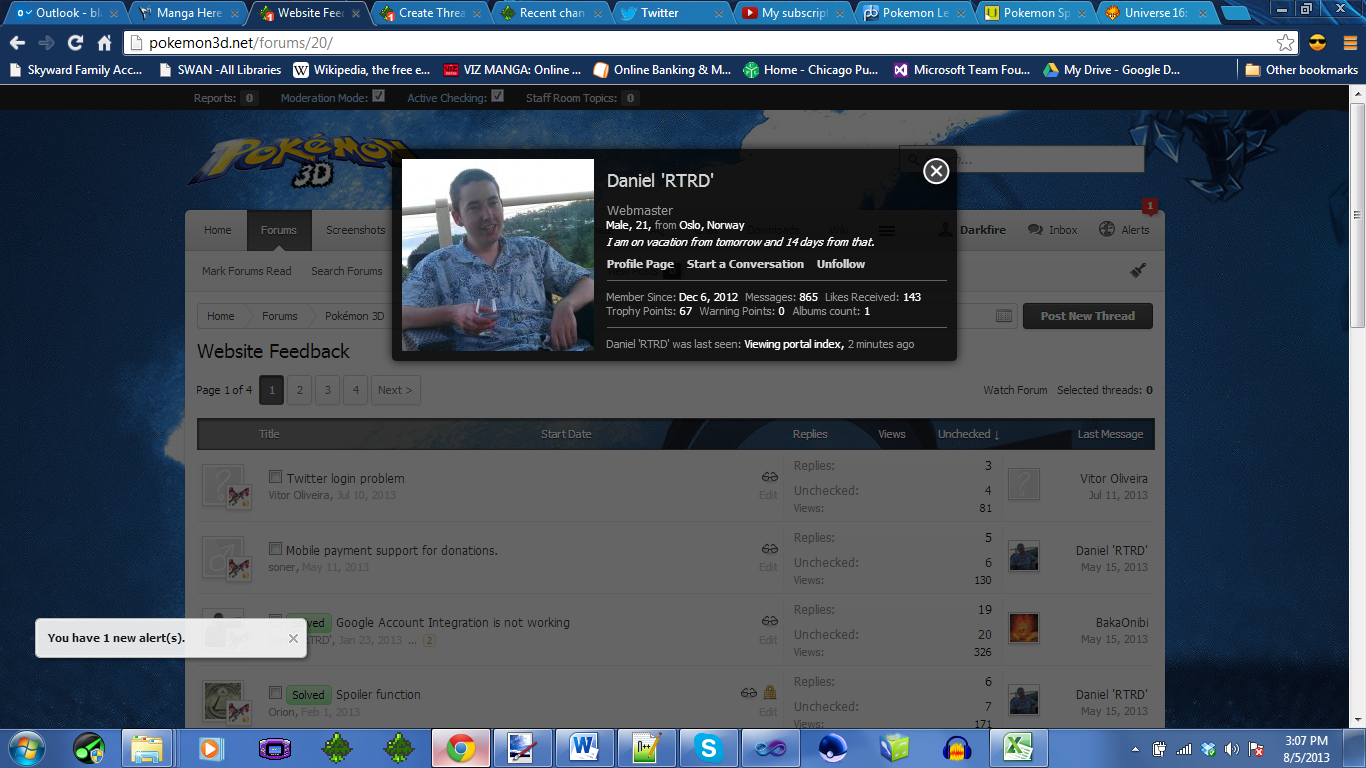Click the Next page button
Screen dimensions: 1366x768
click(396, 390)
